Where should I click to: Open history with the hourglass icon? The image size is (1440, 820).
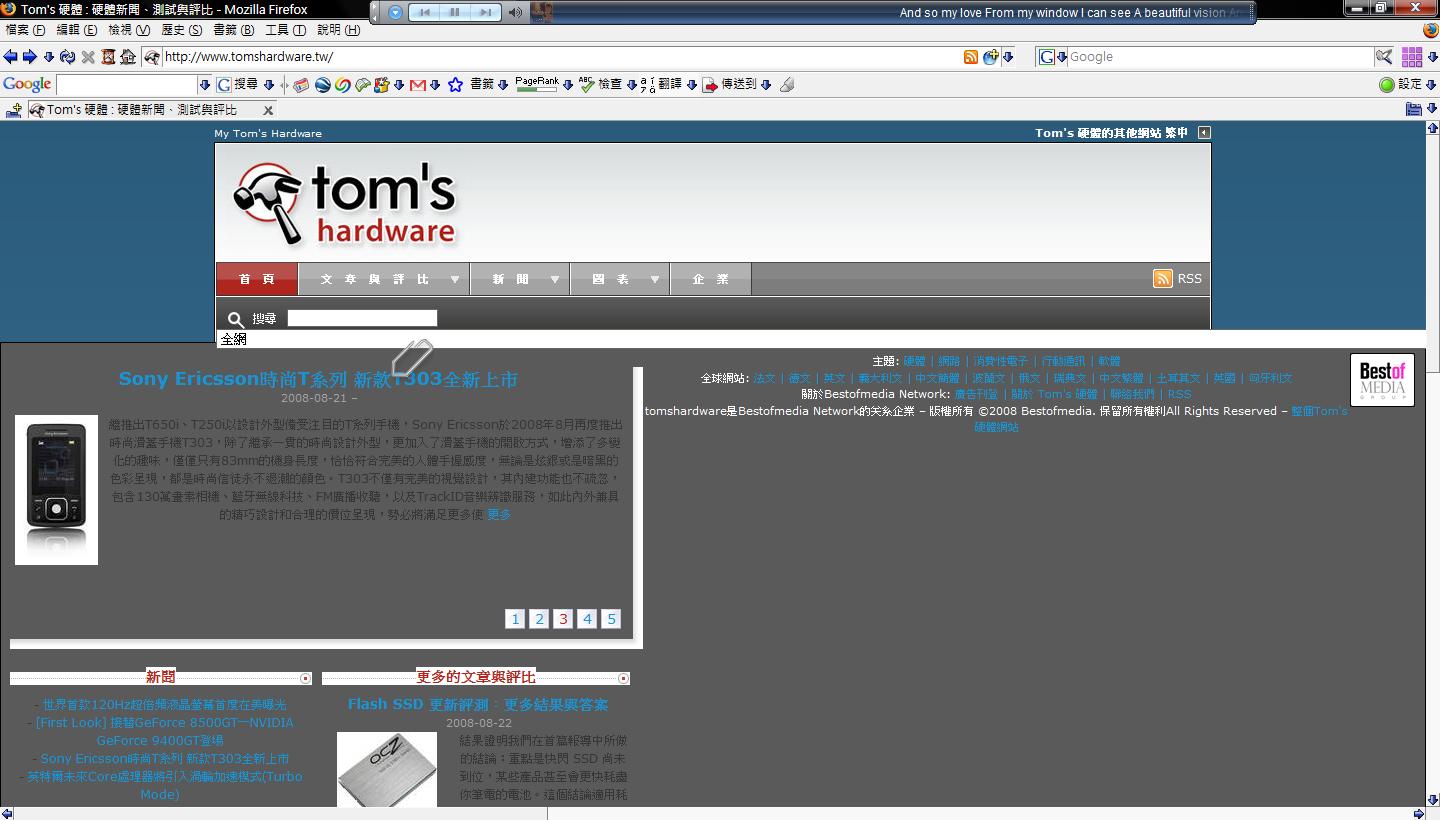pos(108,57)
